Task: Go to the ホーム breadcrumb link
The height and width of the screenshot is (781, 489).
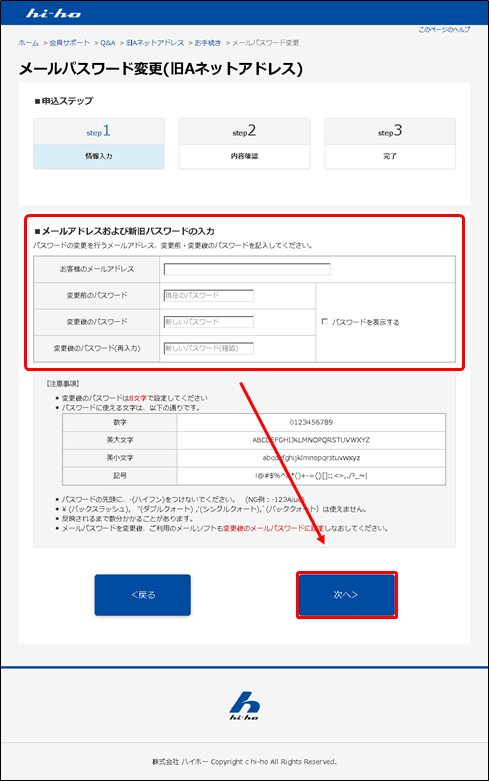Action: point(28,43)
